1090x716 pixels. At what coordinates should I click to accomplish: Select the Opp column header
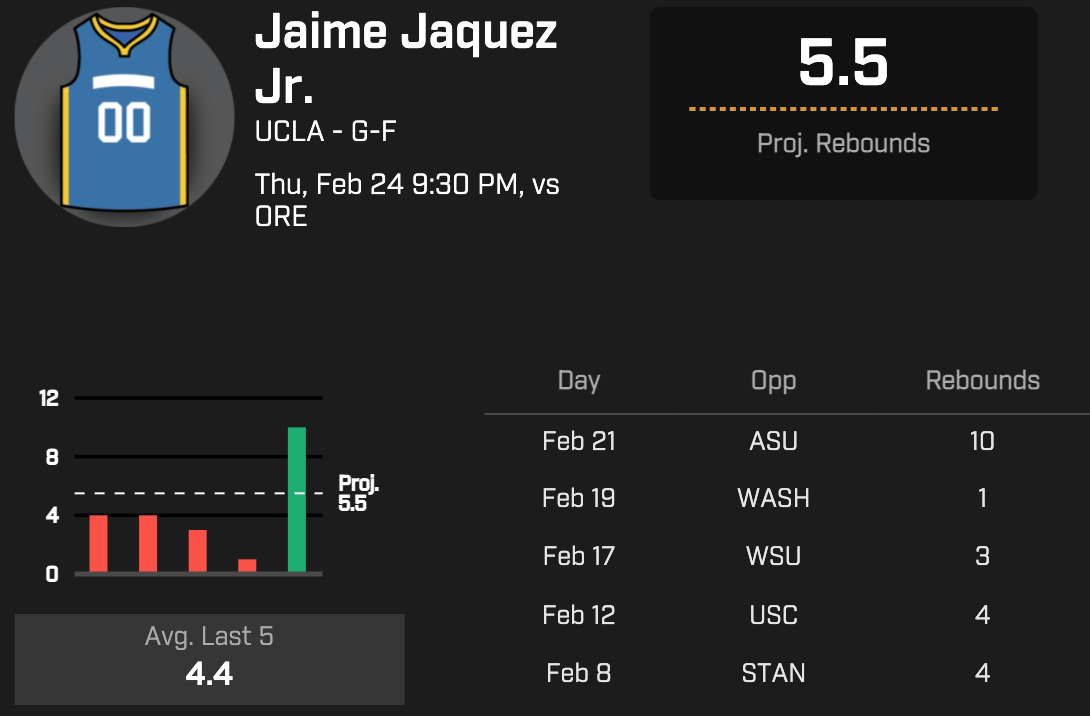773,381
